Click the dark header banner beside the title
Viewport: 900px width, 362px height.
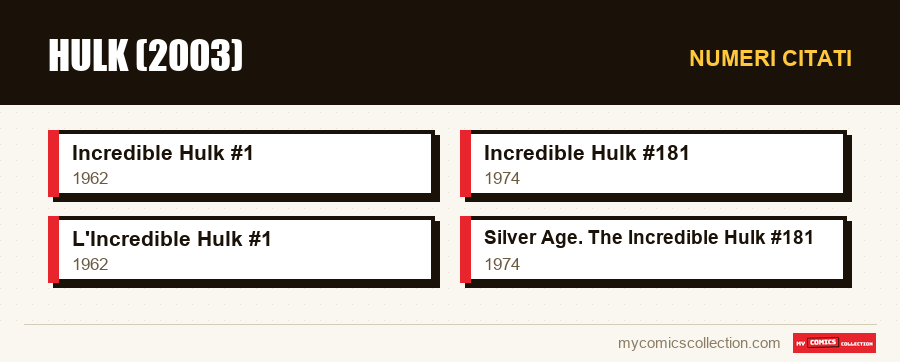click(x=459, y=55)
